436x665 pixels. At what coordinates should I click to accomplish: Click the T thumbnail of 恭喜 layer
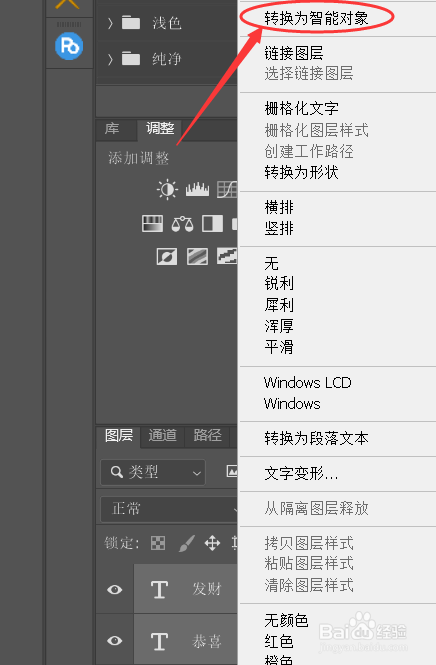click(159, 641)
